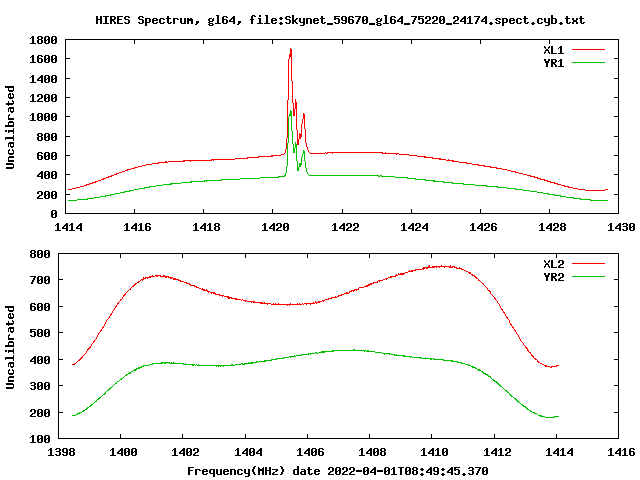Select the YR2 legend label
The width and height of the screenshot is (640, 480).
[553, 277]
